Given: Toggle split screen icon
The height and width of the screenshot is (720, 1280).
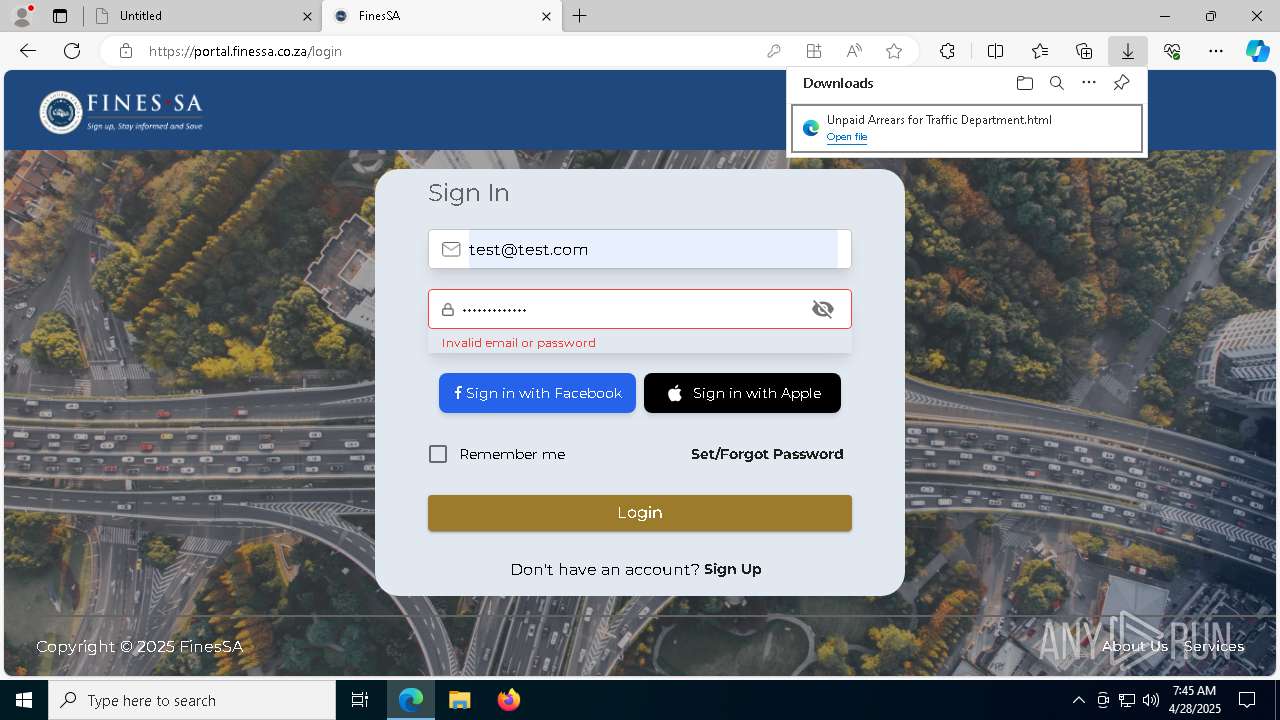Looking at the screenshot, I should click(x=995, y=51).
